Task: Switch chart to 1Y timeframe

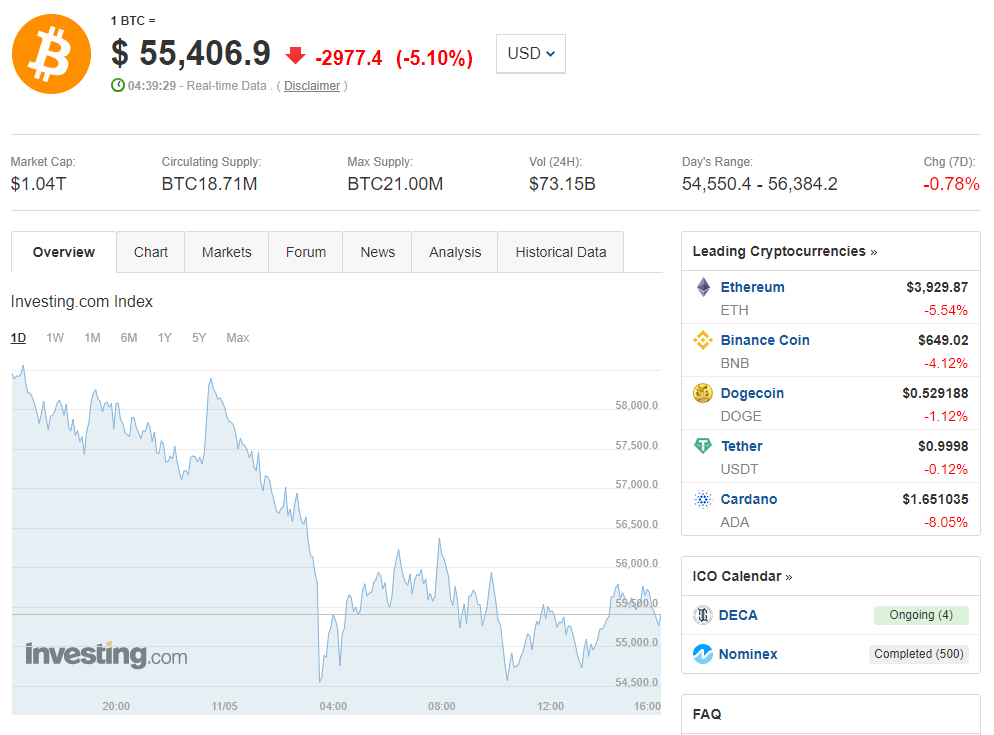Action: [x=165, y=338]
